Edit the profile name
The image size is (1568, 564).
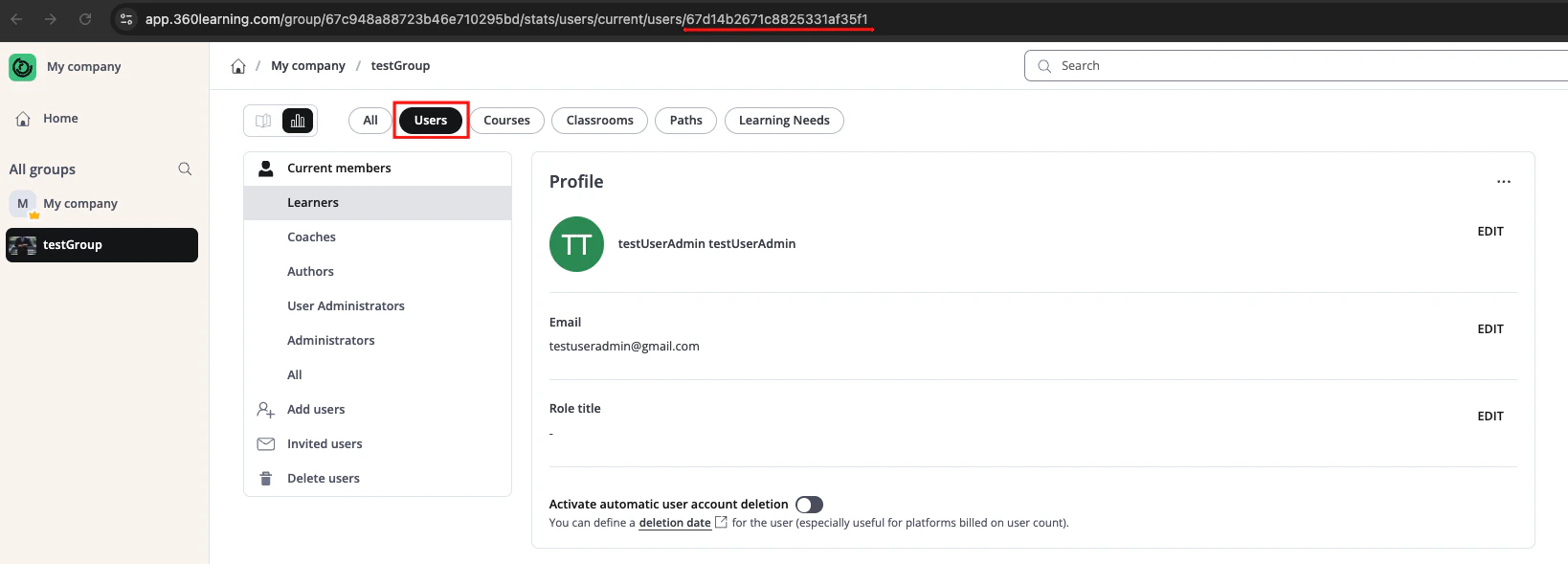click(x=1490, y=232)
